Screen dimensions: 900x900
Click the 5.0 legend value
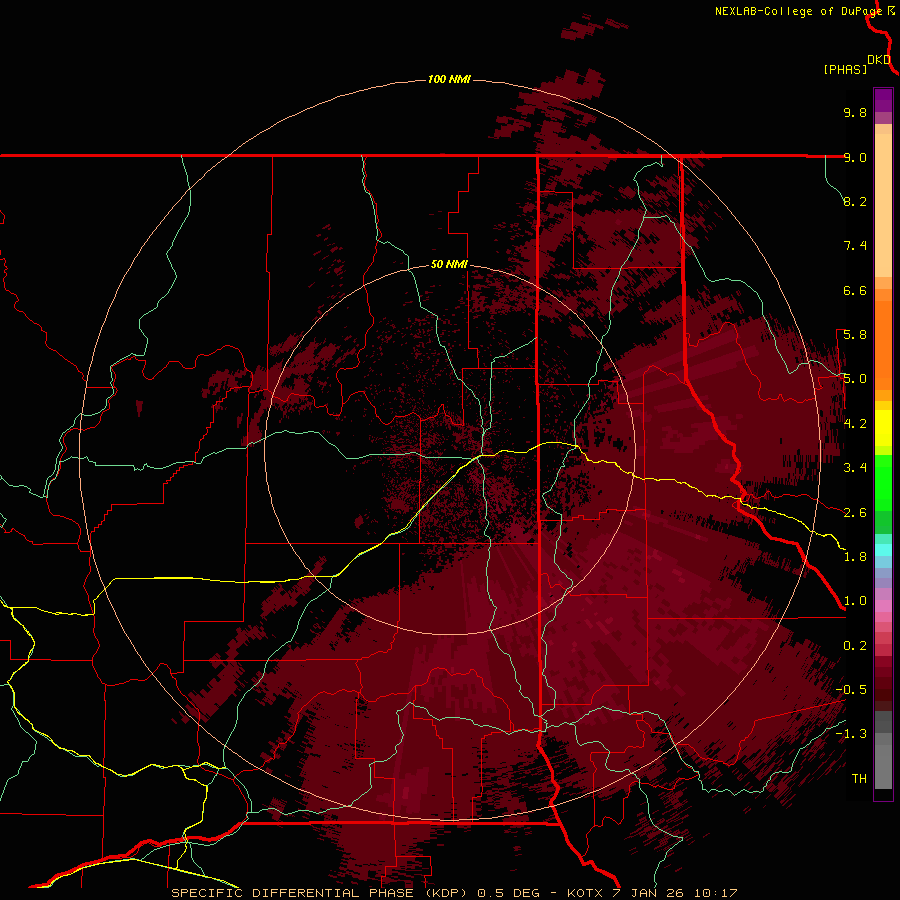pyautogui.click(x=855, y=379)
